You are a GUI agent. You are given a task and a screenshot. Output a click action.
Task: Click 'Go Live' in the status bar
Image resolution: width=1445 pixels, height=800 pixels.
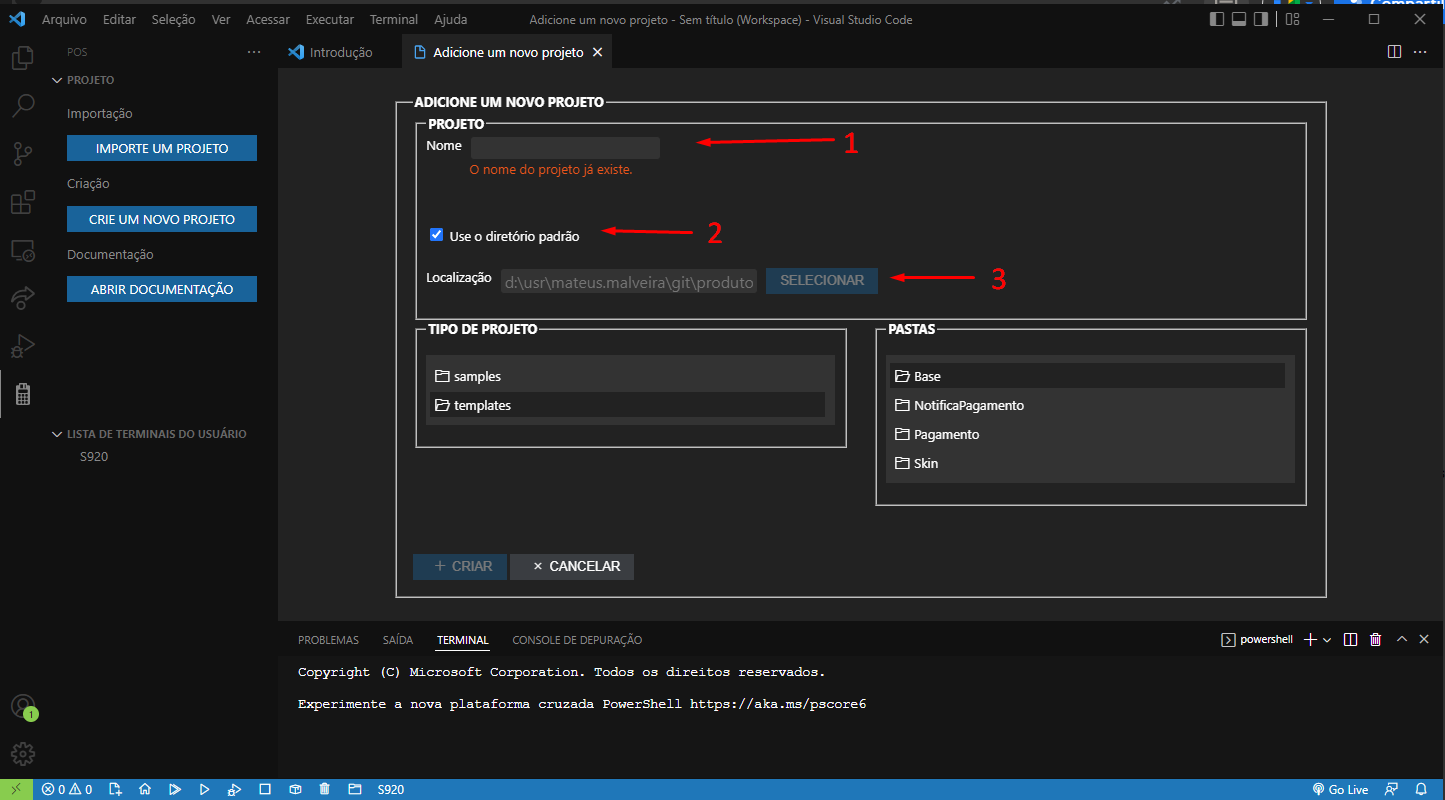[x=1340, y=789]
